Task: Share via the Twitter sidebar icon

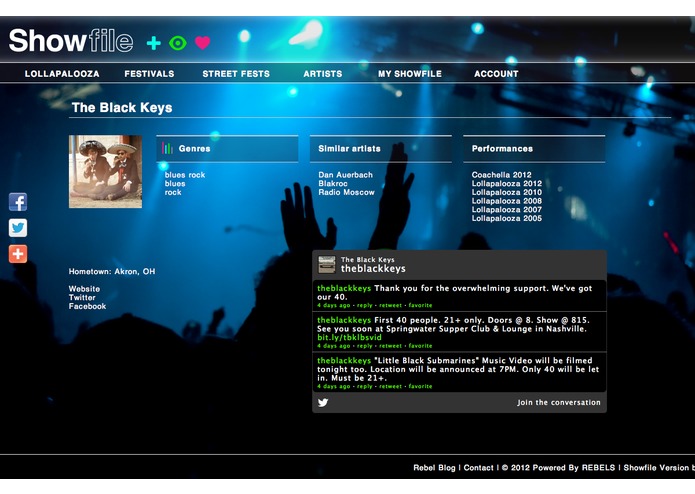Action: pos(18,228)
